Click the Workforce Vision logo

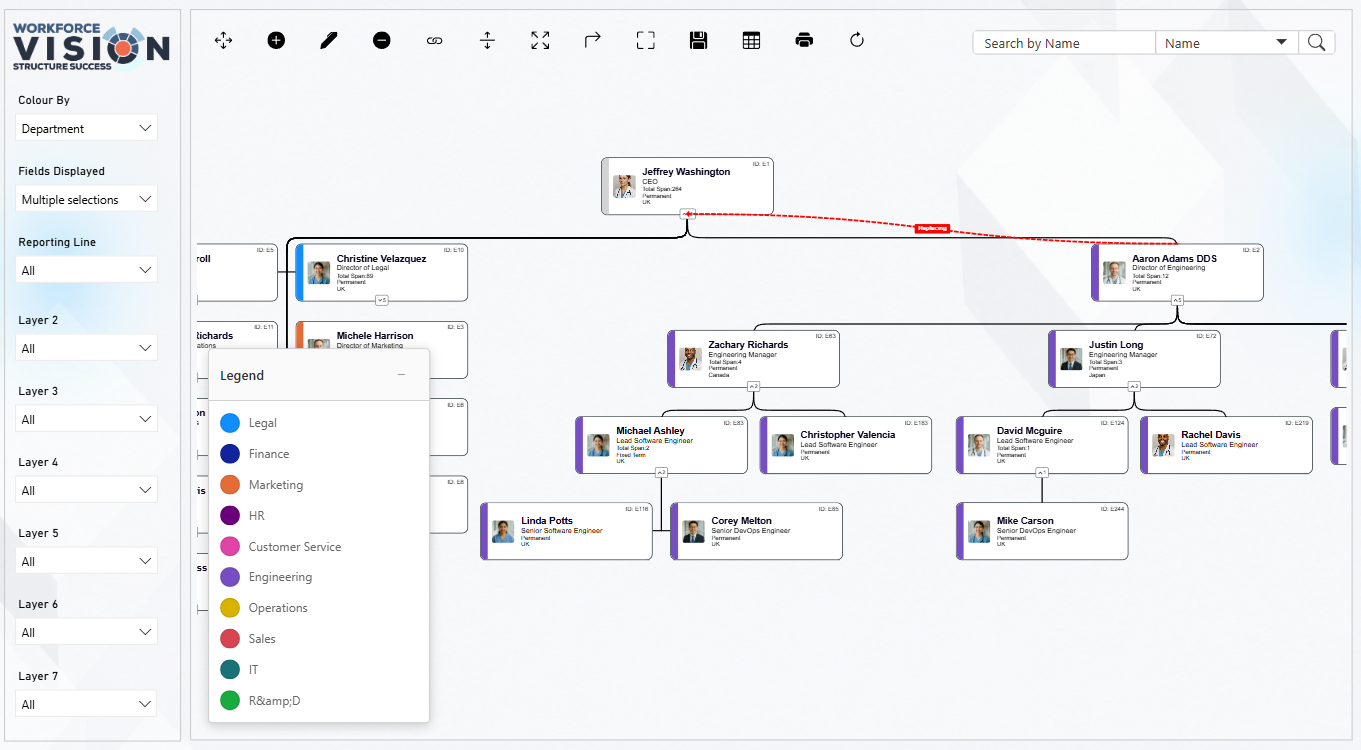91,46
